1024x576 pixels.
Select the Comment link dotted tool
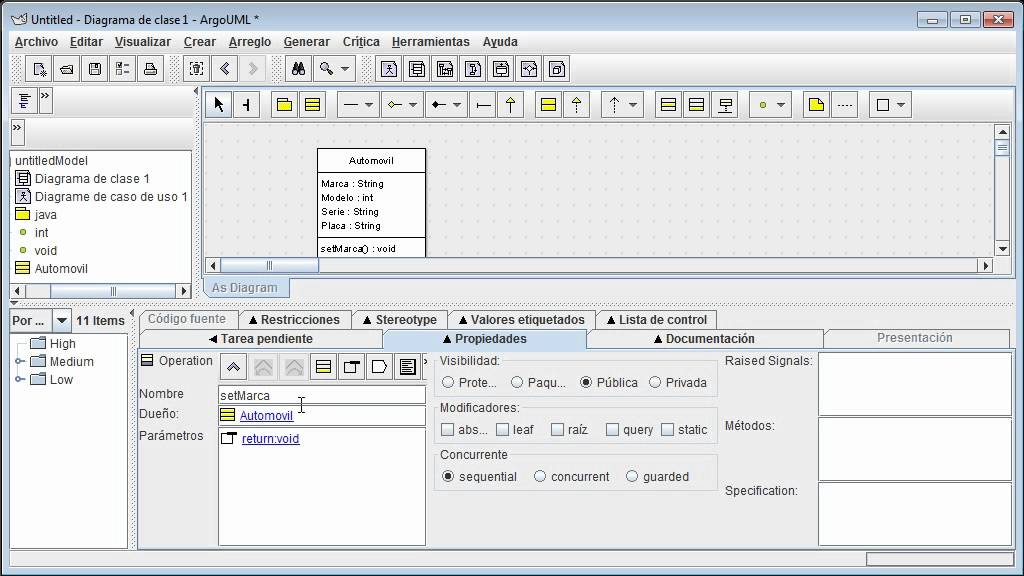[x=845, y=104]
